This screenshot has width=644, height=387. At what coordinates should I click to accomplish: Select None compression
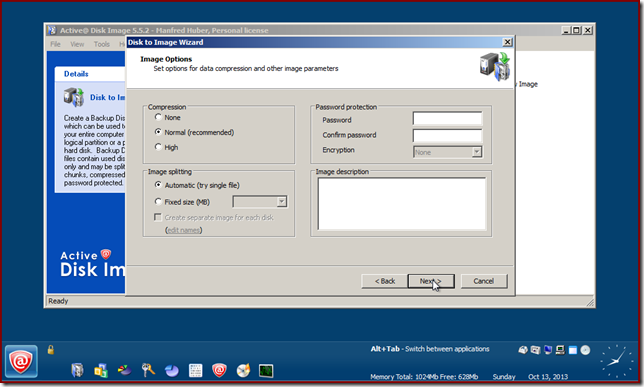[x=158, y=117]
